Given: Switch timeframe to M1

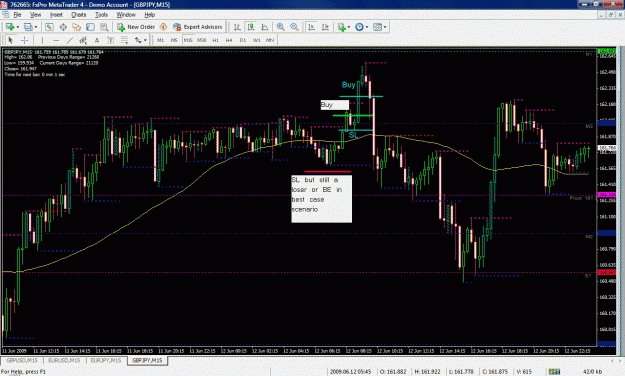Looking at the screenshot, I should [160, 40].
